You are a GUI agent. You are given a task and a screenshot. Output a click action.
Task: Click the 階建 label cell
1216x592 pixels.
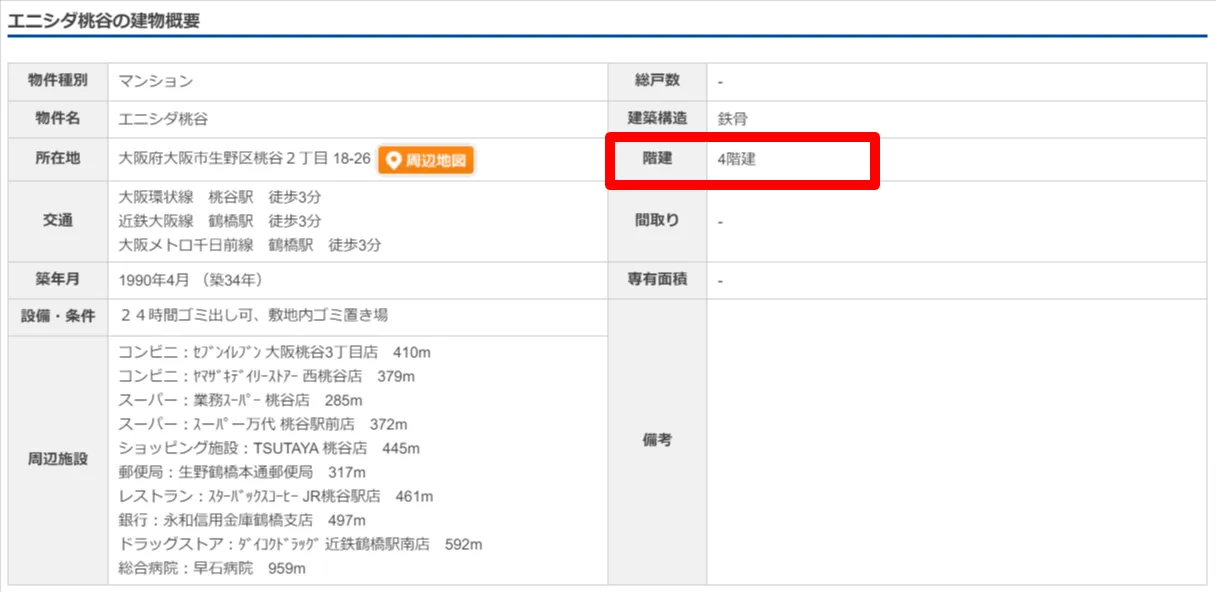point(657,159)
